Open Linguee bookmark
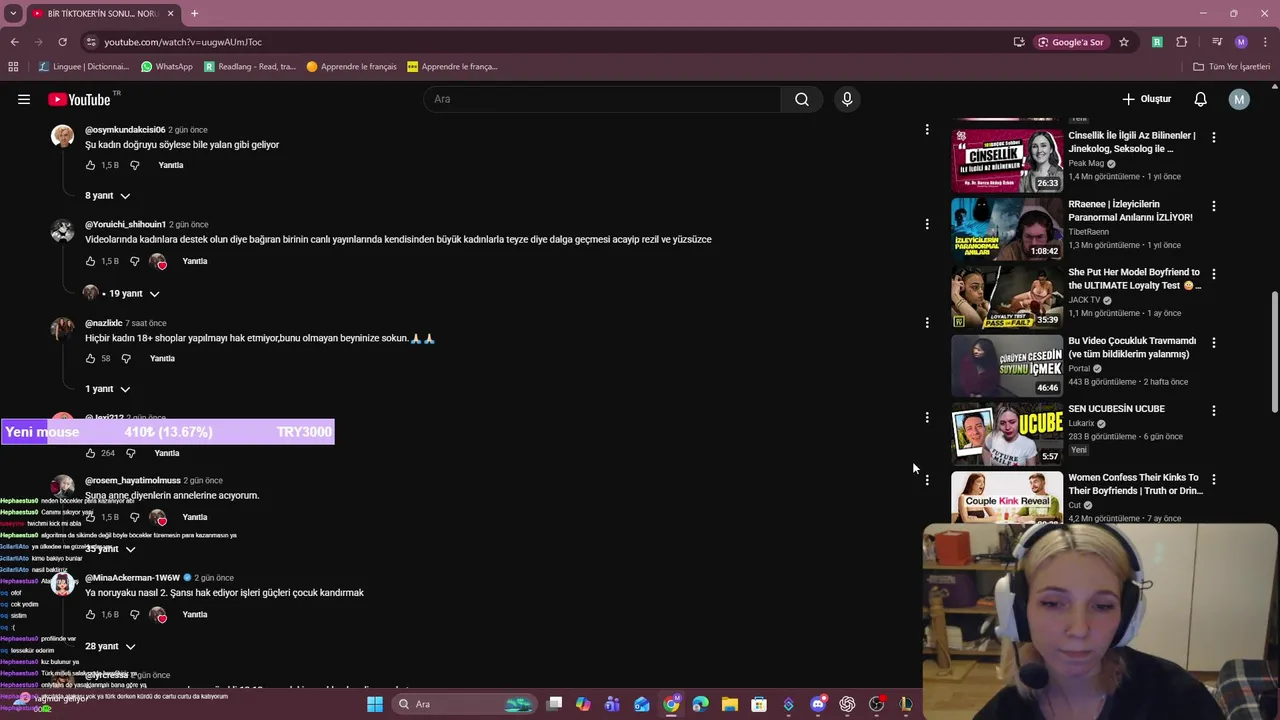The image size is (1280, 720). click(84, 67)
